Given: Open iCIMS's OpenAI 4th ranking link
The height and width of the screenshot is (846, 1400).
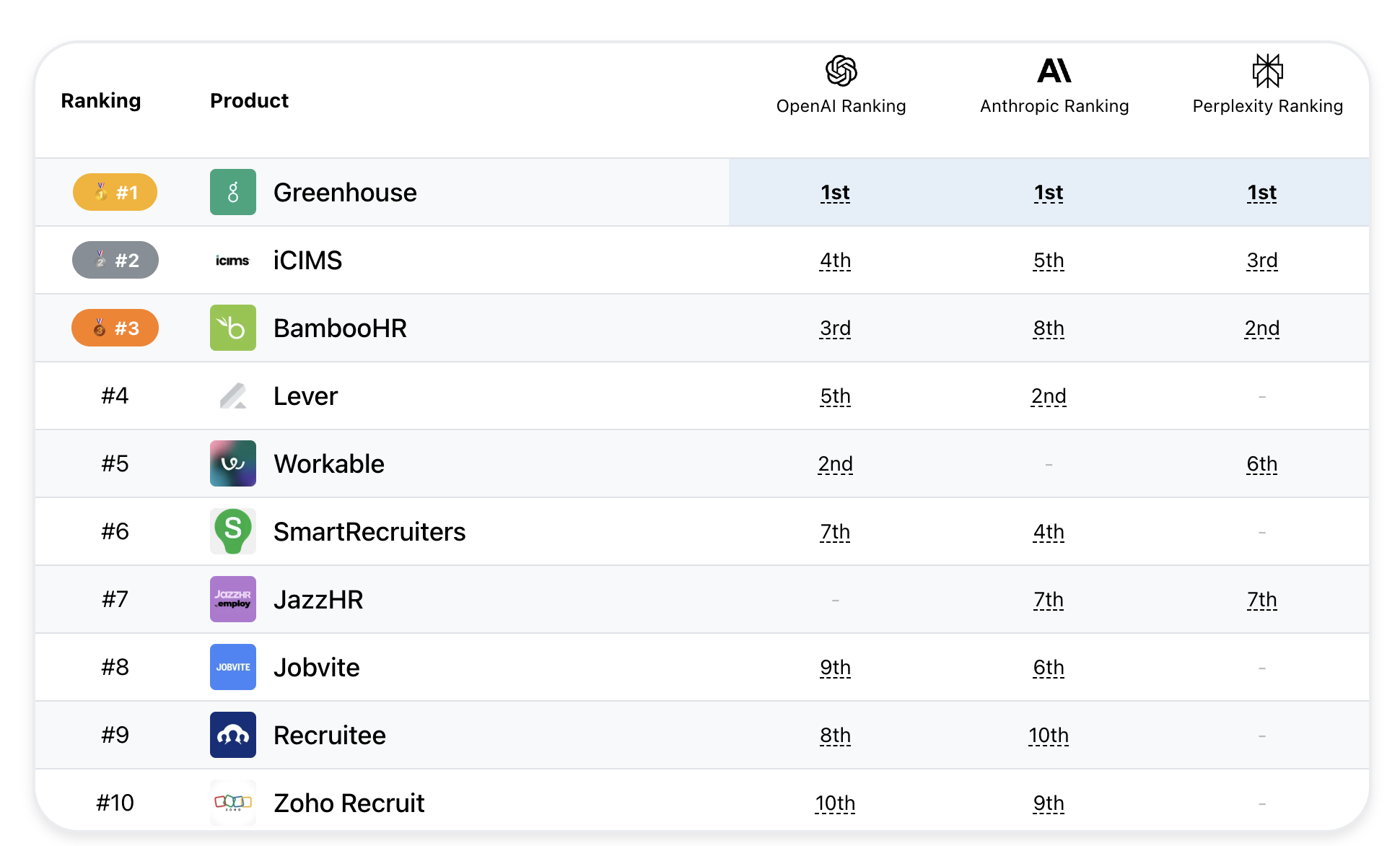Looking at the screenshot, I should pos(835,261).
